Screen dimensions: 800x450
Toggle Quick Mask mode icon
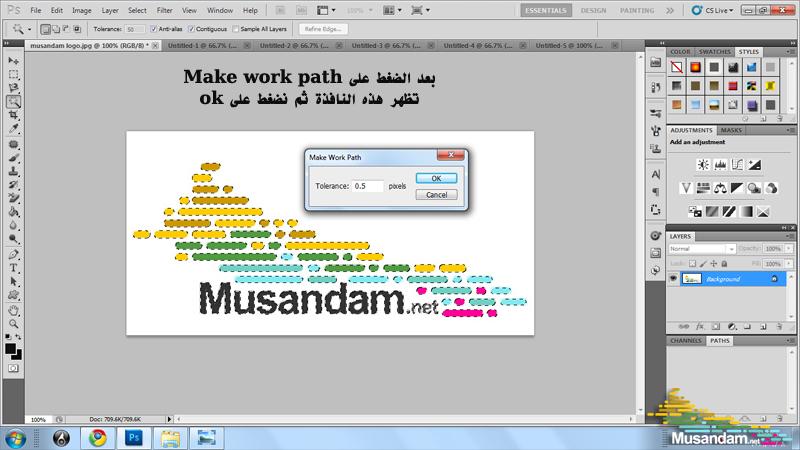coord(13,368)
